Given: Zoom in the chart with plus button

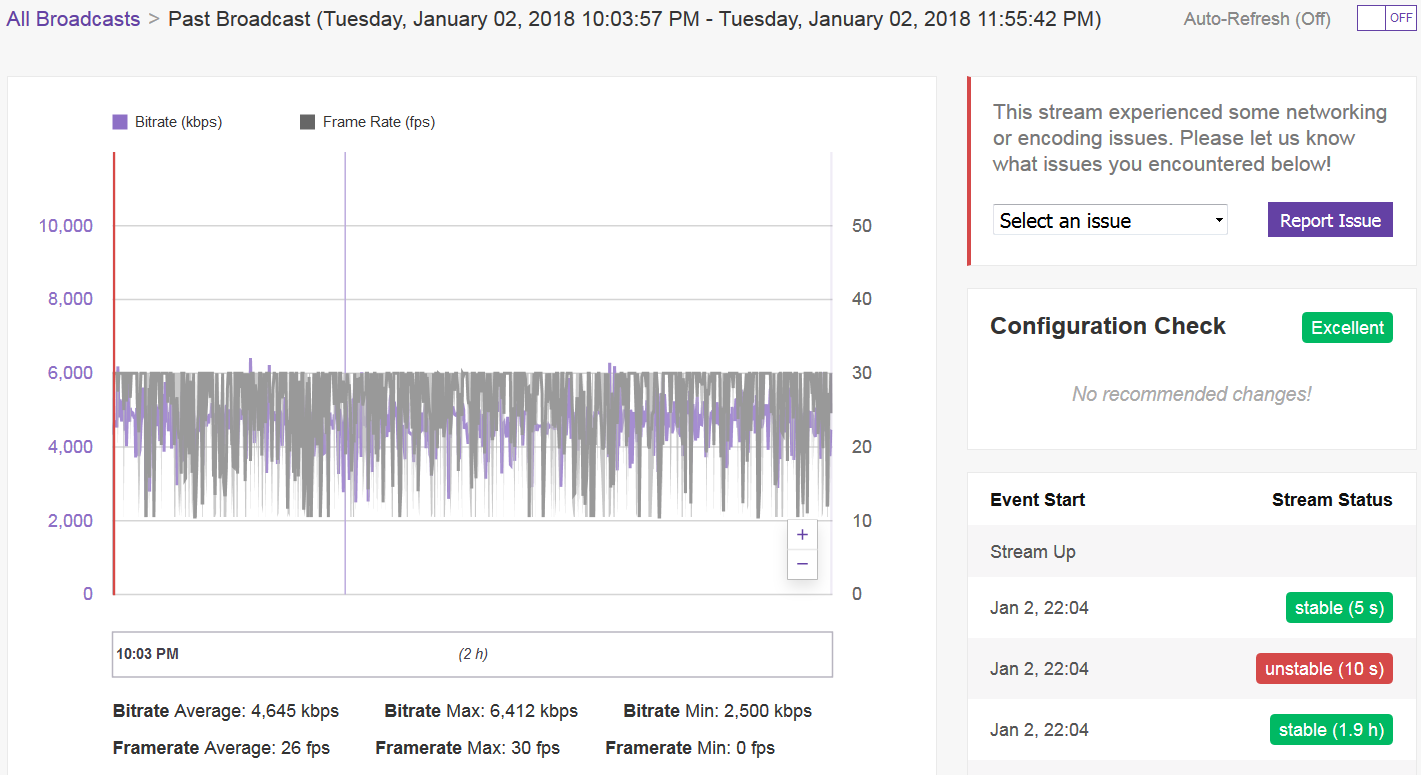Looking at the screenshot, I should pyautogui.click(x=802, y=535).
